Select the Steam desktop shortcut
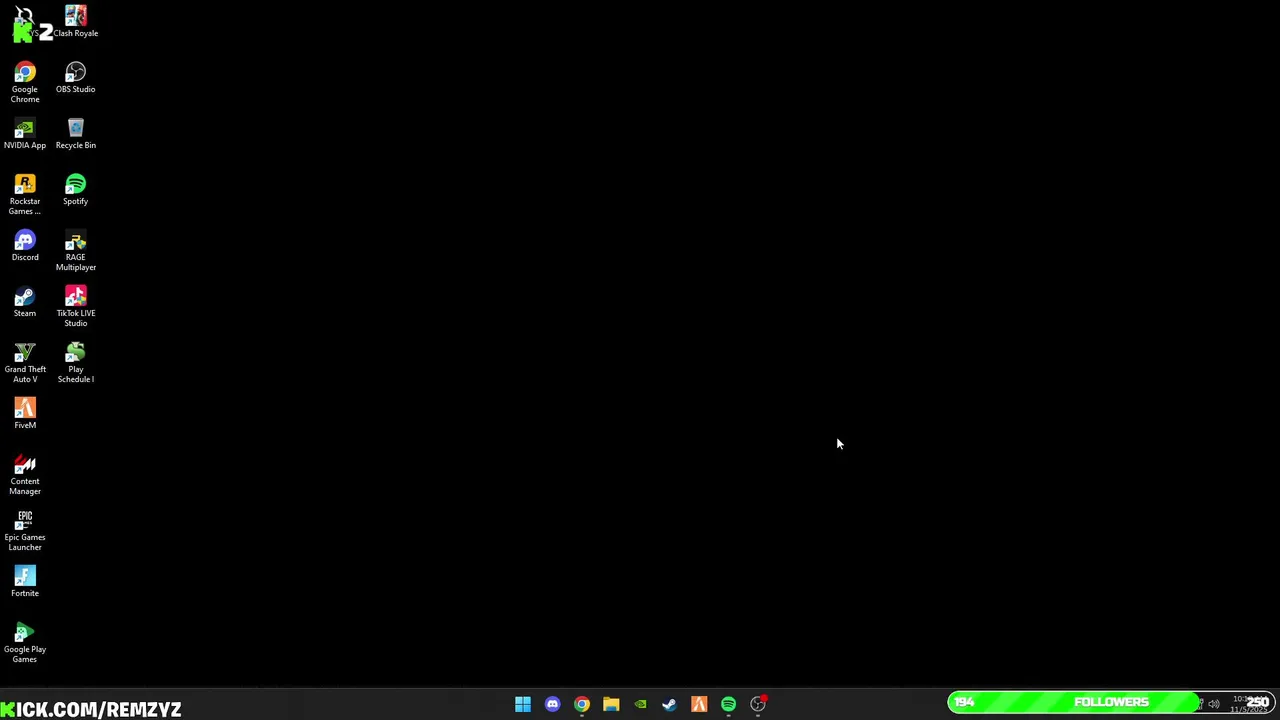Screen dimensions: 1280x720 25,302
